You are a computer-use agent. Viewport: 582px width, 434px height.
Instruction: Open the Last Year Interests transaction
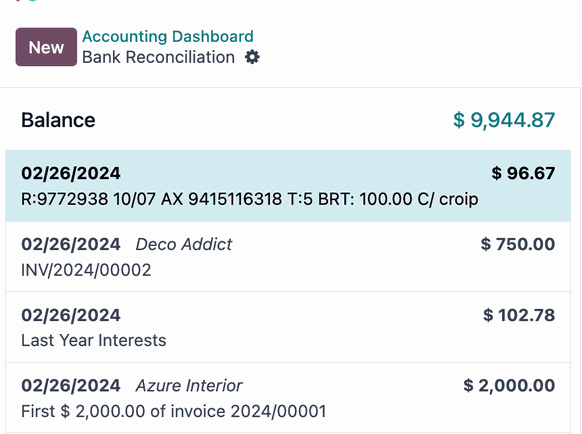point(288,327)
